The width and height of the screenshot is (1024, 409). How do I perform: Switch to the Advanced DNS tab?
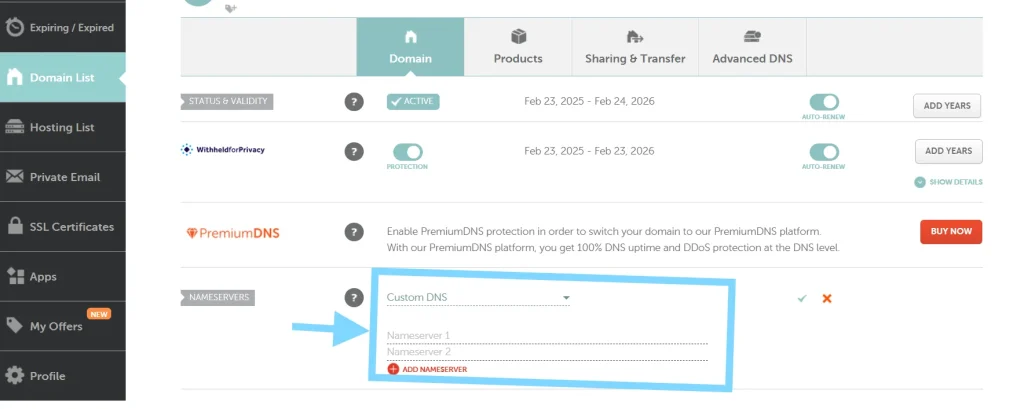point(752,47)
